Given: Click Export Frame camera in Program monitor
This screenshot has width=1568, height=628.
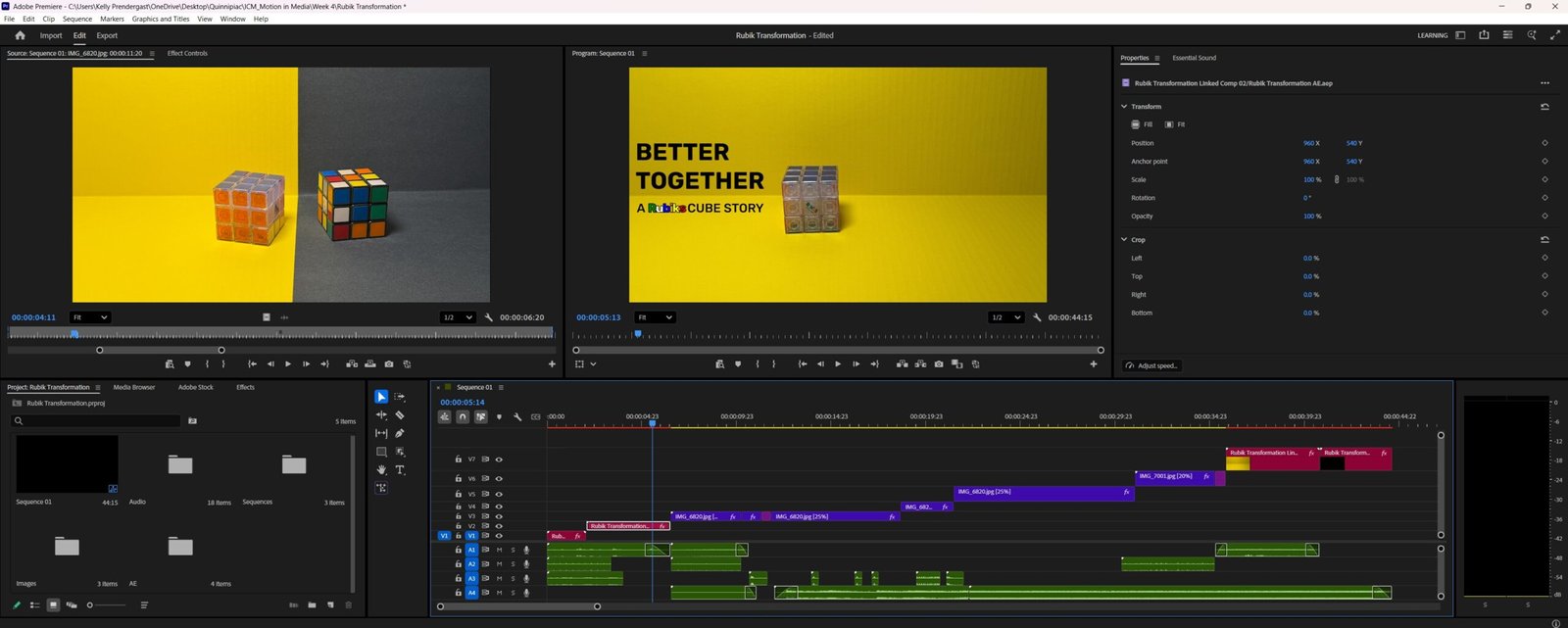Looking at the screenshot, I should pyautogui.click(x=939, y=364).
